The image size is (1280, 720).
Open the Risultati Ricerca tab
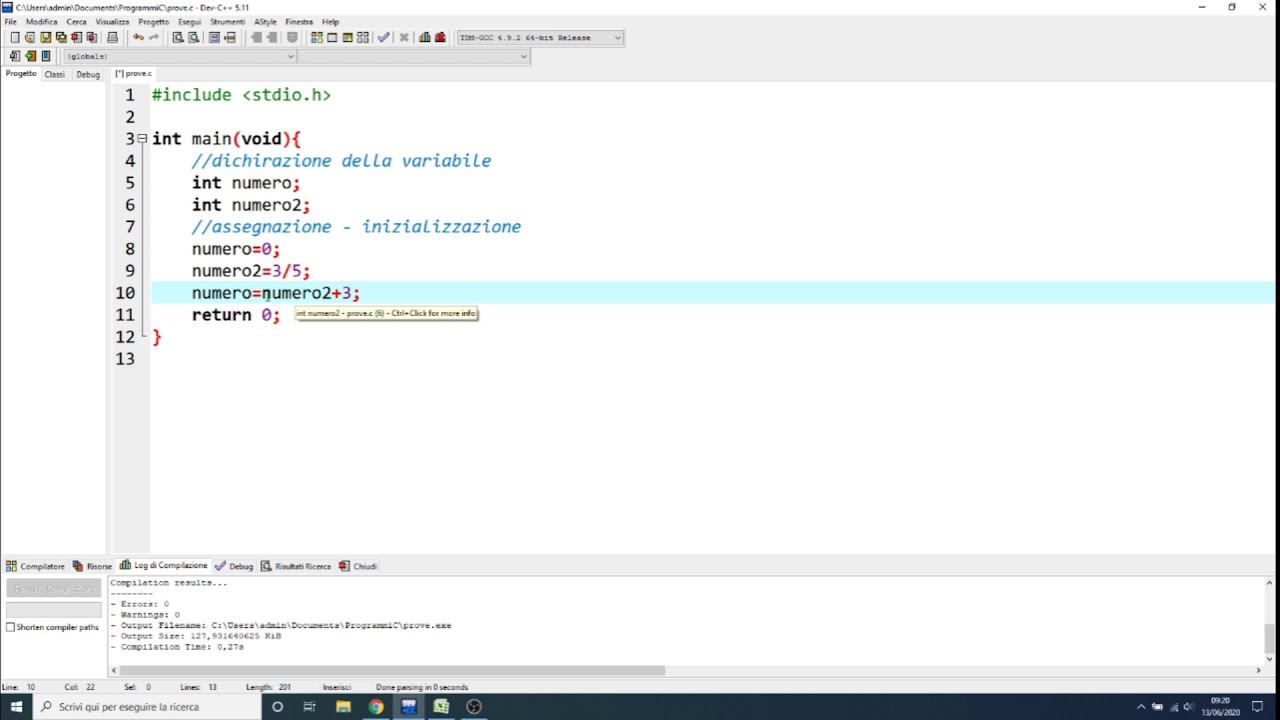pyautogui.click(x=296, y=566)
